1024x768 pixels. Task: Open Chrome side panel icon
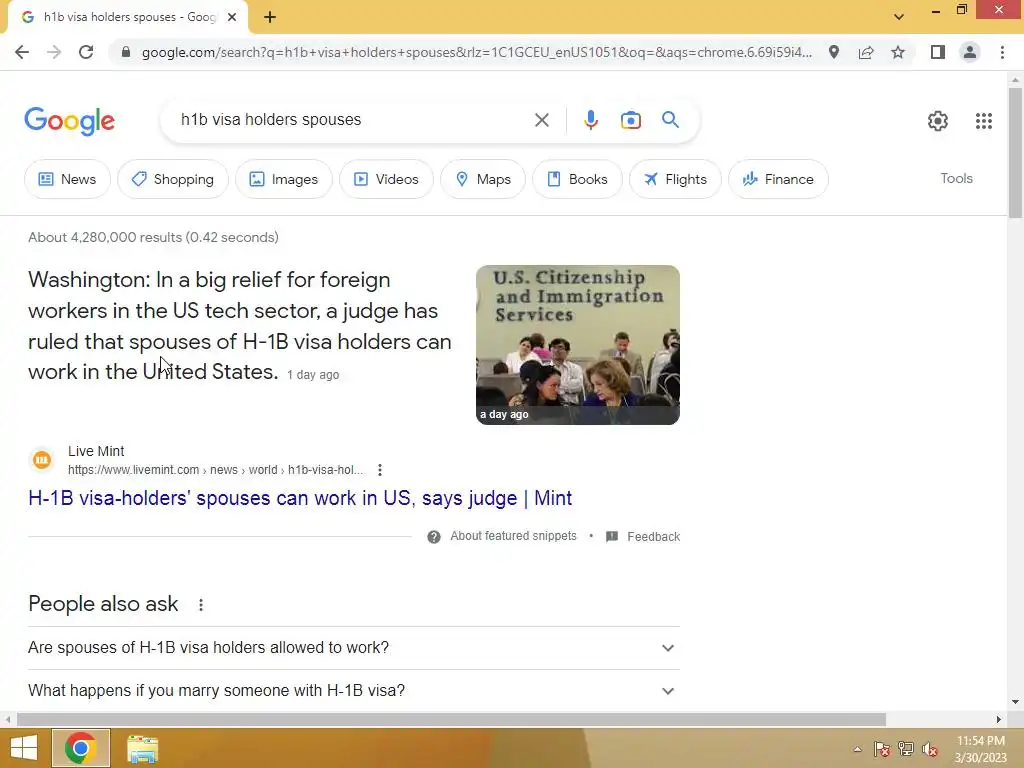(x=938, y=52)
